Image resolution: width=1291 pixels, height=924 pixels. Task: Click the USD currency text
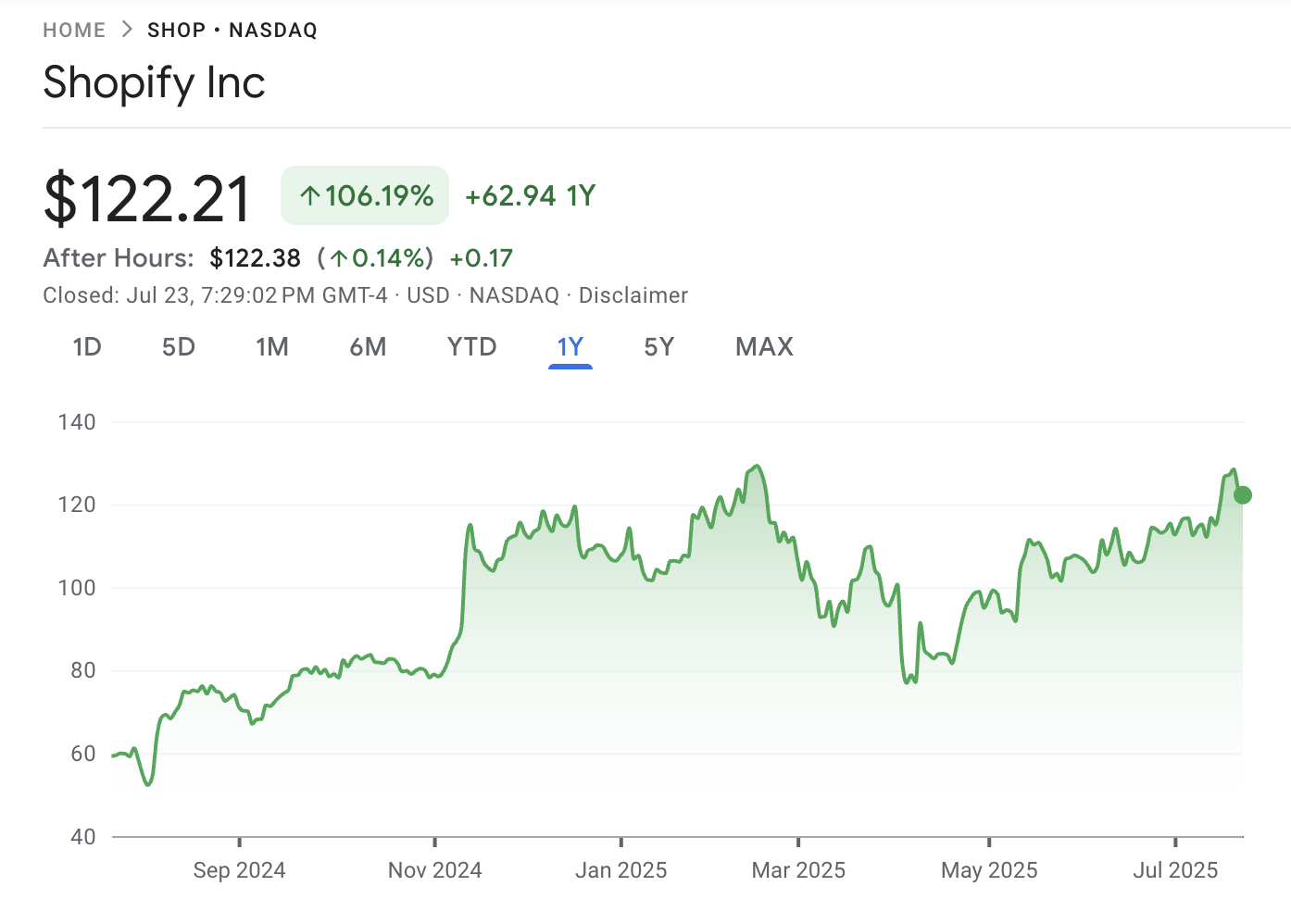point(428,295)
